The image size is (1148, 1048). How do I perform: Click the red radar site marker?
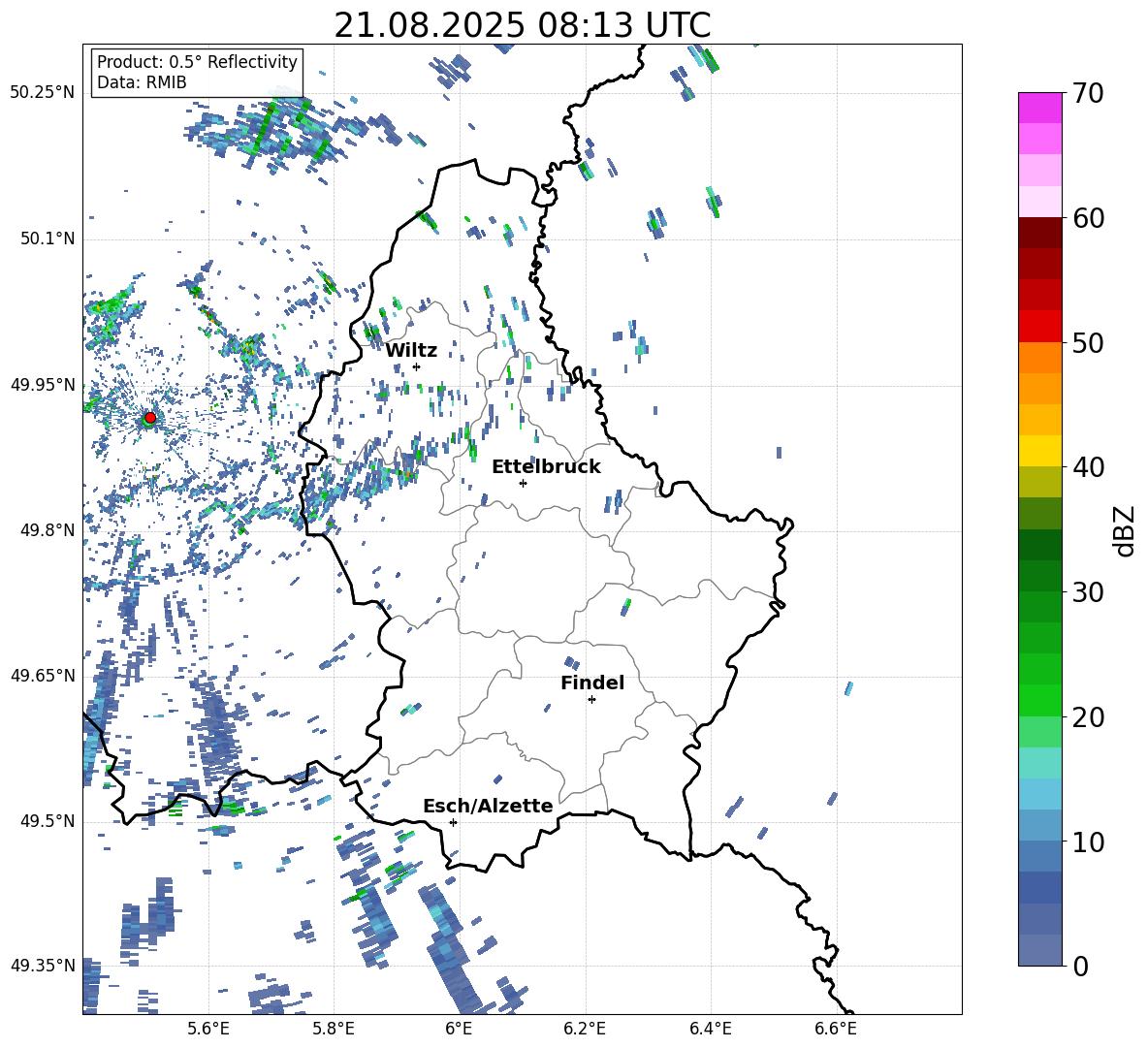pyautogui.click(x=150, y=417)
